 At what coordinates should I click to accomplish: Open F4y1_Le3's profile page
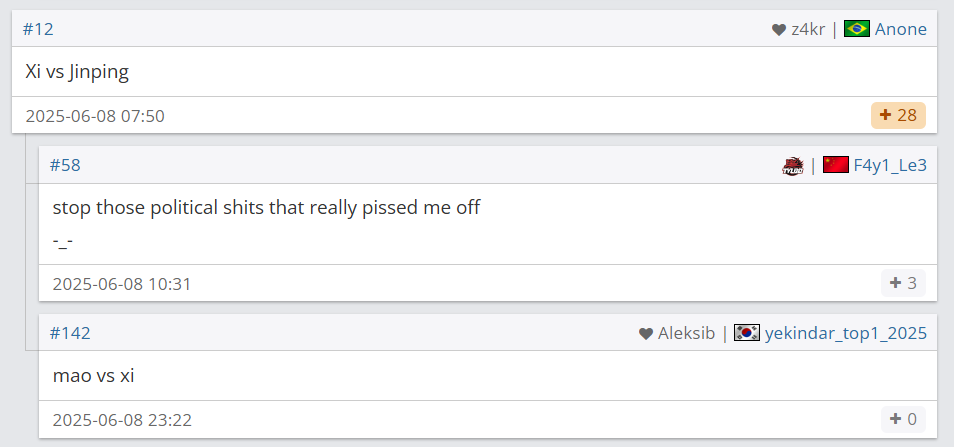pos(889,165)
